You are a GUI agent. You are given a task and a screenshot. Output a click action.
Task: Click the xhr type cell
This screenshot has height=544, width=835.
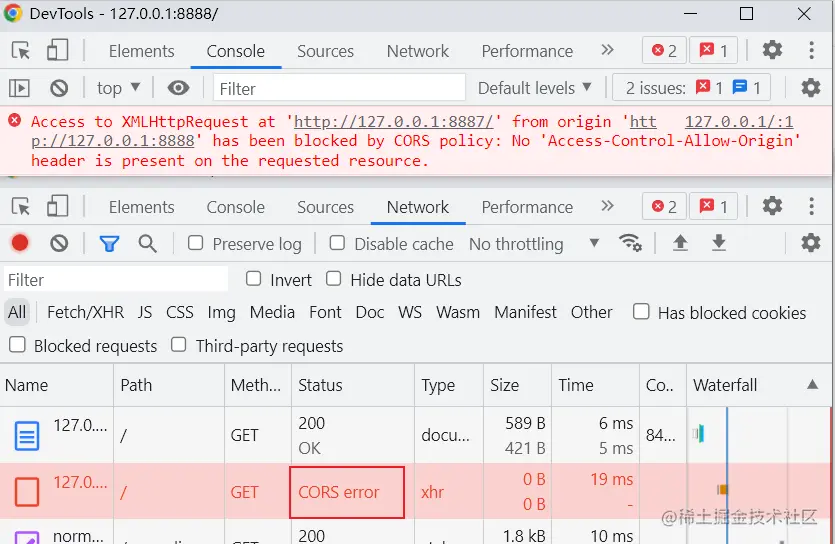(432, 492)
